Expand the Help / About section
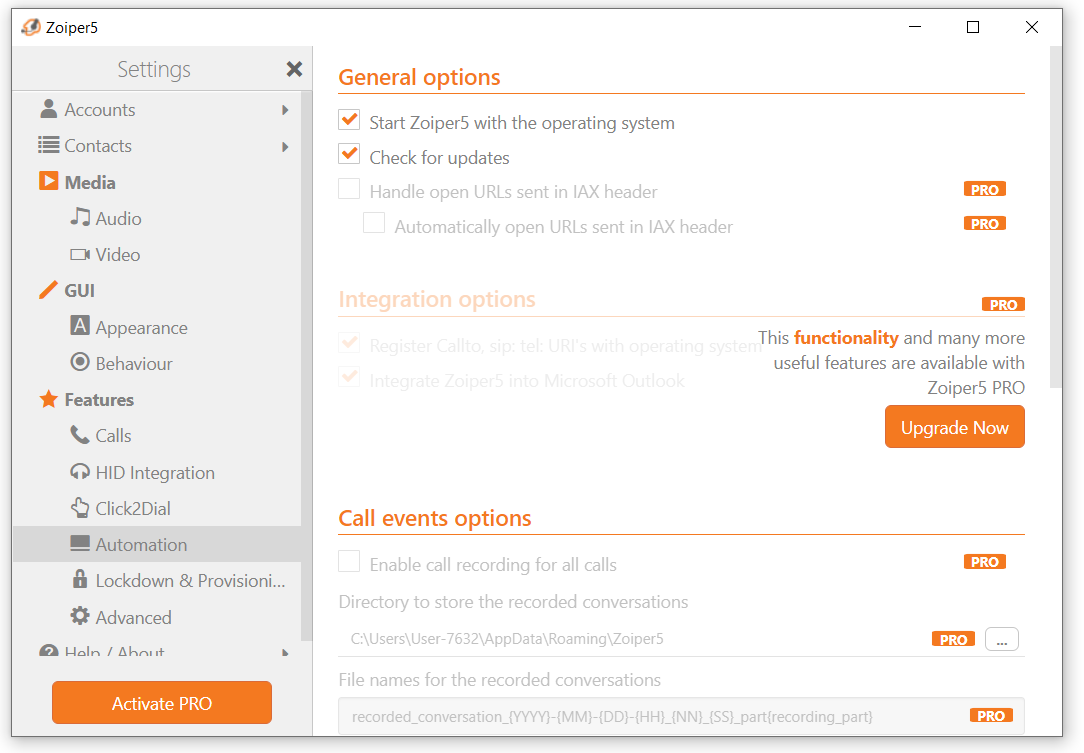 pos(284,652)
